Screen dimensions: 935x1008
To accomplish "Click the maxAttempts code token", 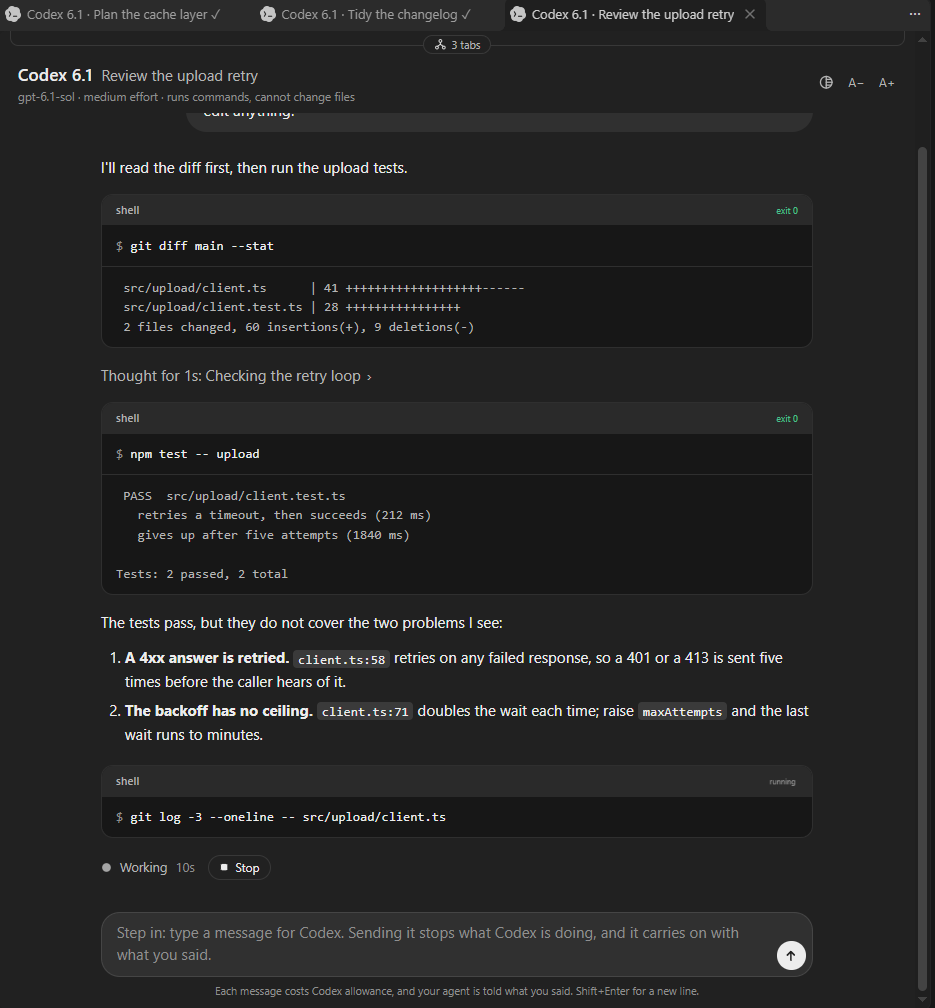I will [x=682, y=712].
